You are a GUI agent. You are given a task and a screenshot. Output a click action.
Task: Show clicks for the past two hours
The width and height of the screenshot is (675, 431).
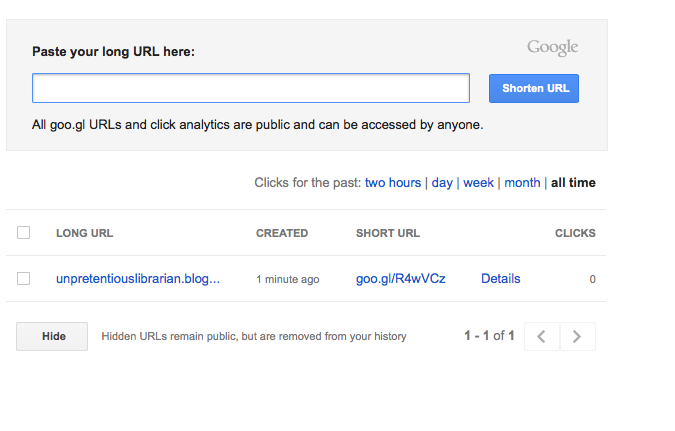pyautogui.click(x=393, y=183)
